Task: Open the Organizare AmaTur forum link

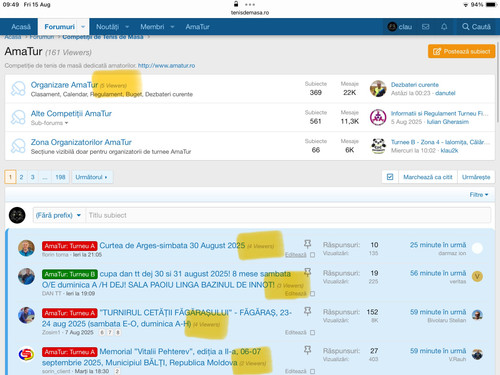Action: (x=64, y=85)
